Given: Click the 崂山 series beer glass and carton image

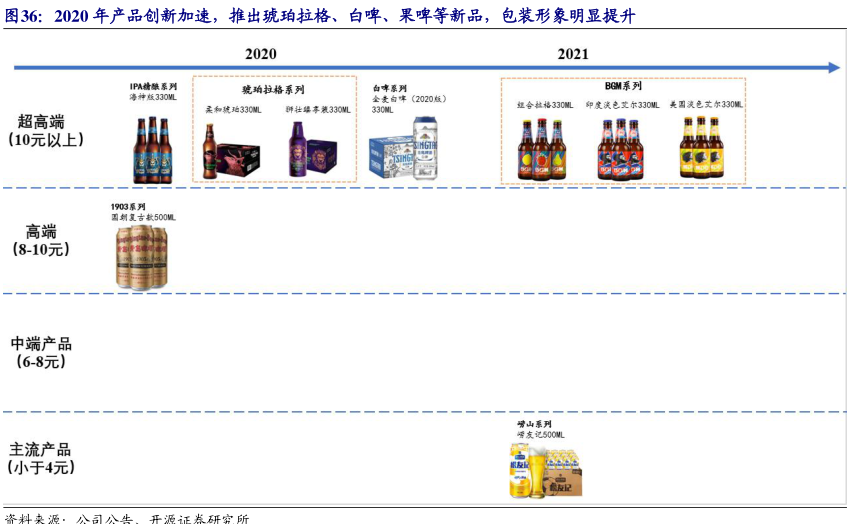Looking at the screenshot, I should coord(546,470).
